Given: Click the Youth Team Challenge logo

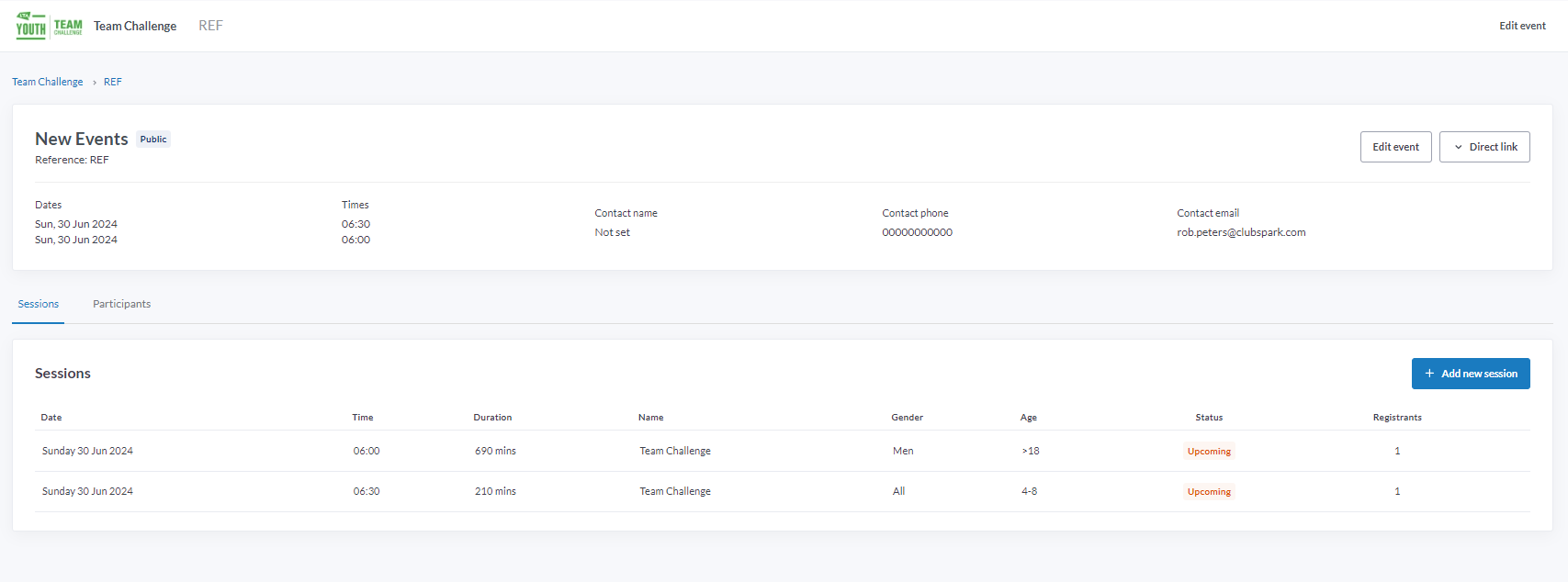Looking at the screenshot, I should coord(49,27).
